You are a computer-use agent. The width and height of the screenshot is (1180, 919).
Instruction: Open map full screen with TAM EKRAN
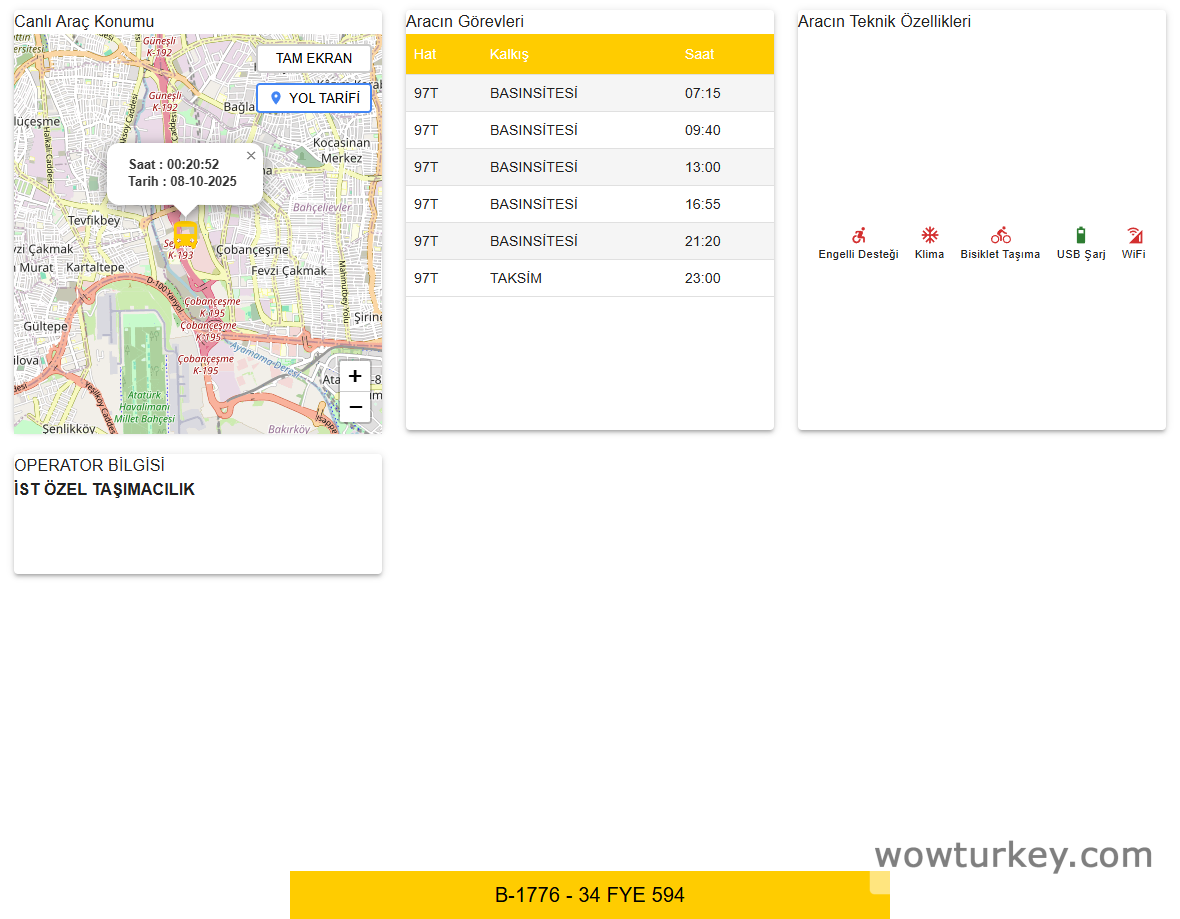(314, 58)
